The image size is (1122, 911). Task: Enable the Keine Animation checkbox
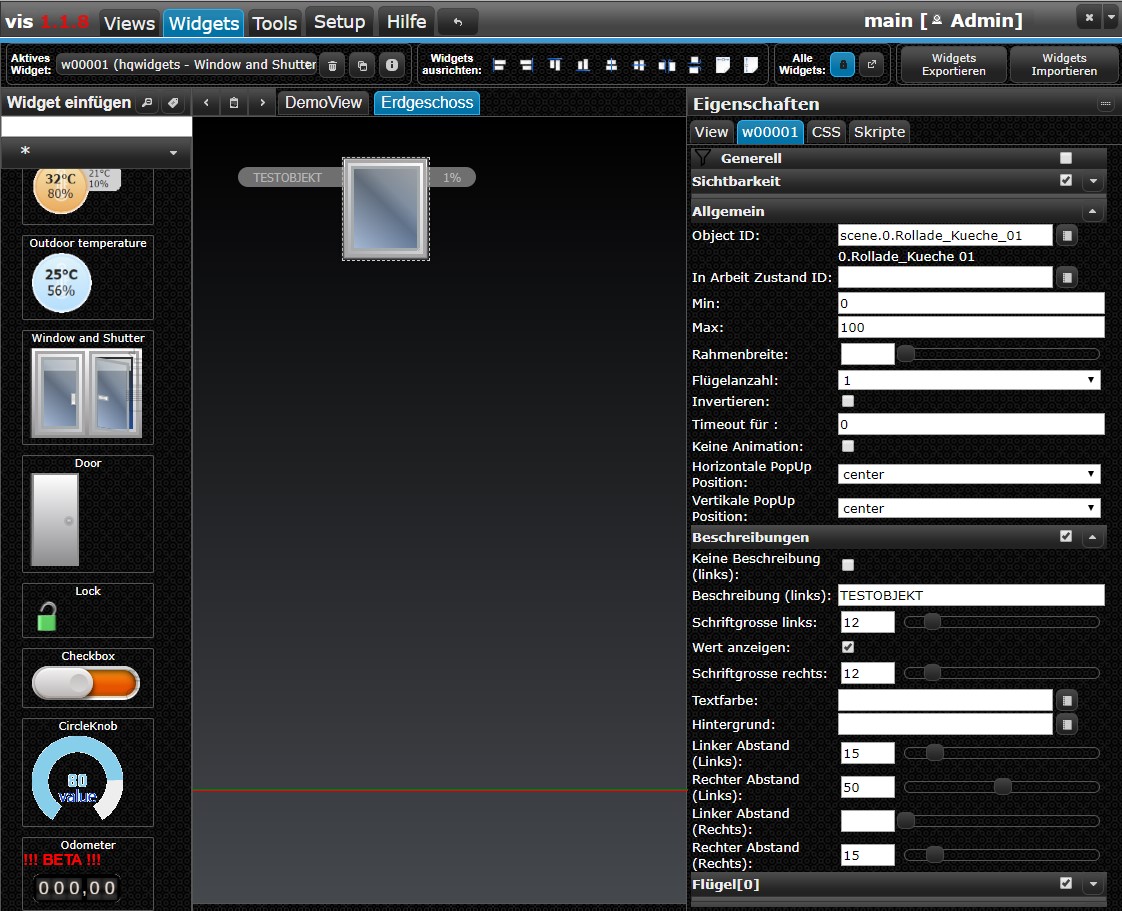click(x=848, y=447)
